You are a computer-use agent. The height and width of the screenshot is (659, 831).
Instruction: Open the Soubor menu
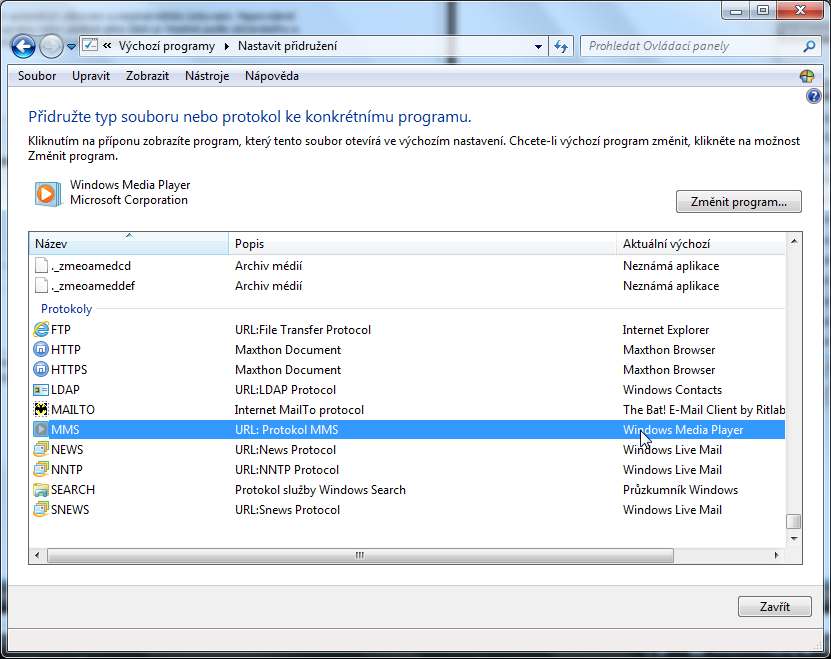[37, 76]
